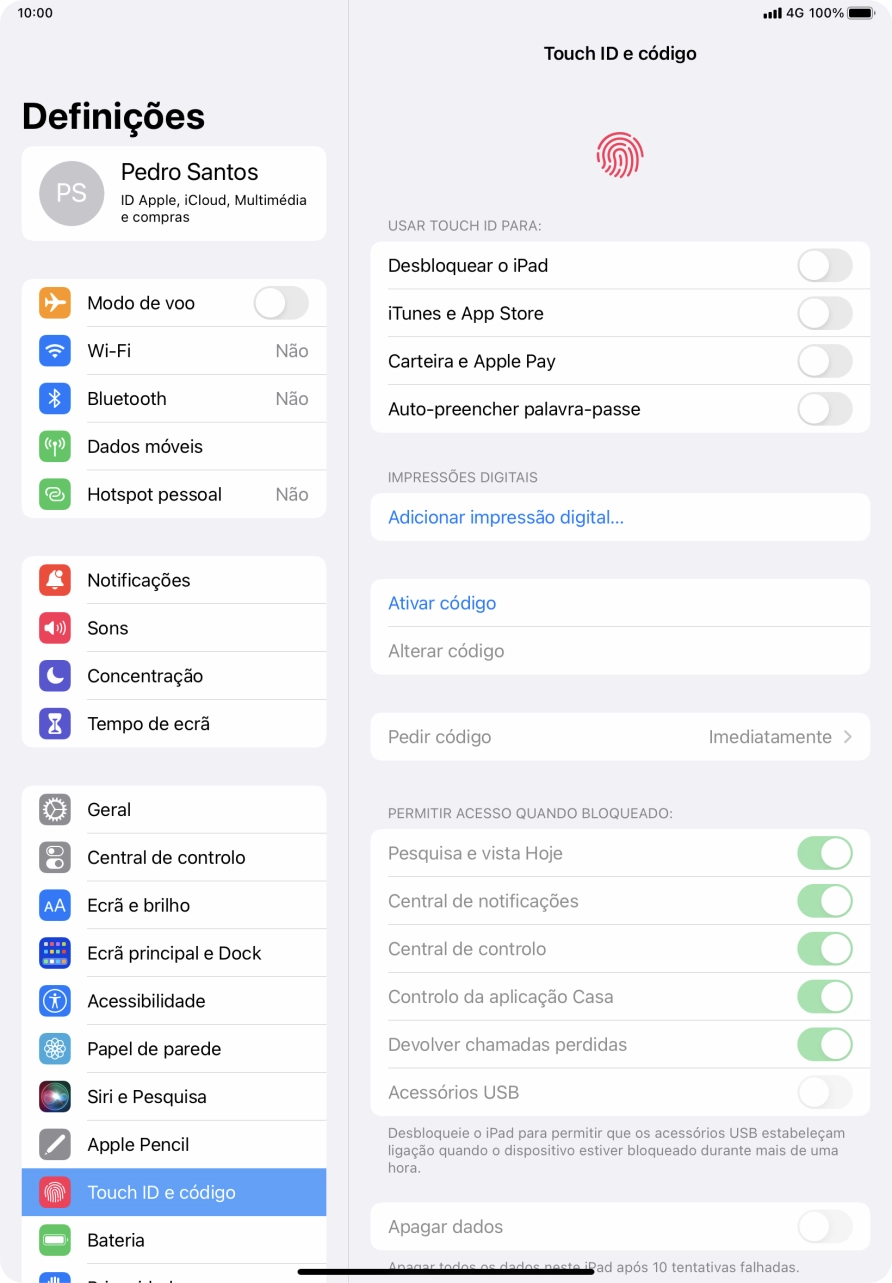The height and width of the screenshot is (1283, 892).
Task: Tap the Tempo de ecrã hourglass icon
Action: 55,724
